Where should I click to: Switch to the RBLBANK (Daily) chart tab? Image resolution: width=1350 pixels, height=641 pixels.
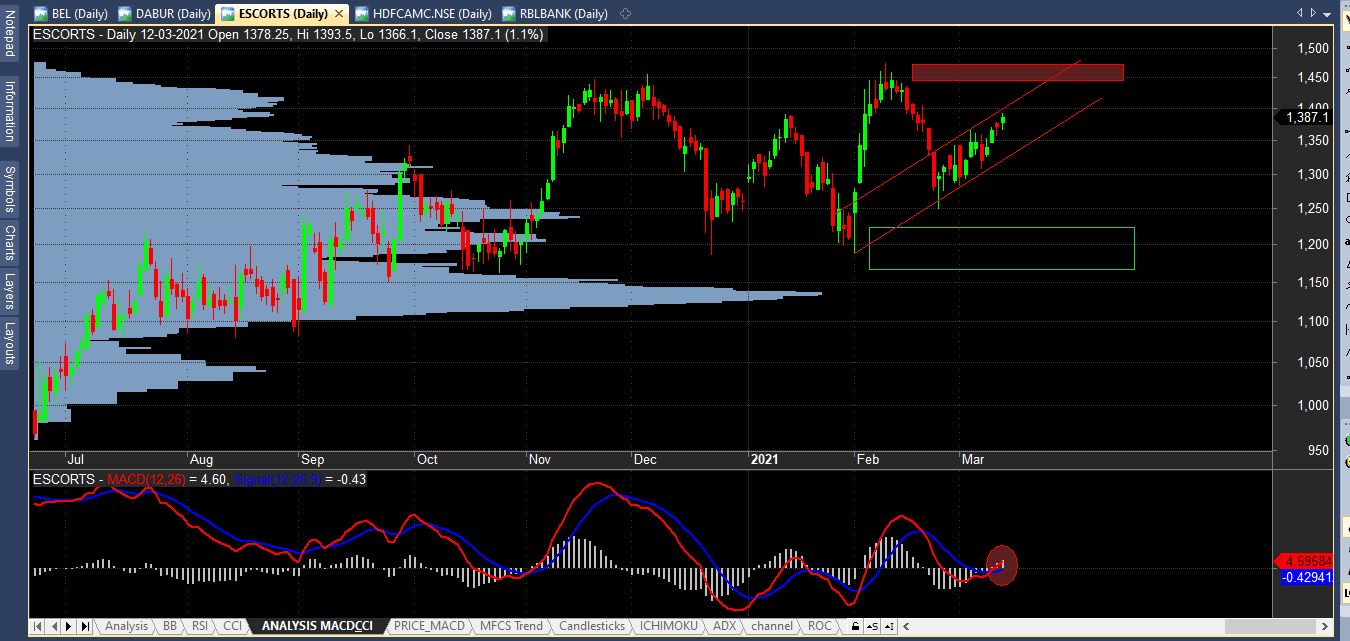click(555, 14)
